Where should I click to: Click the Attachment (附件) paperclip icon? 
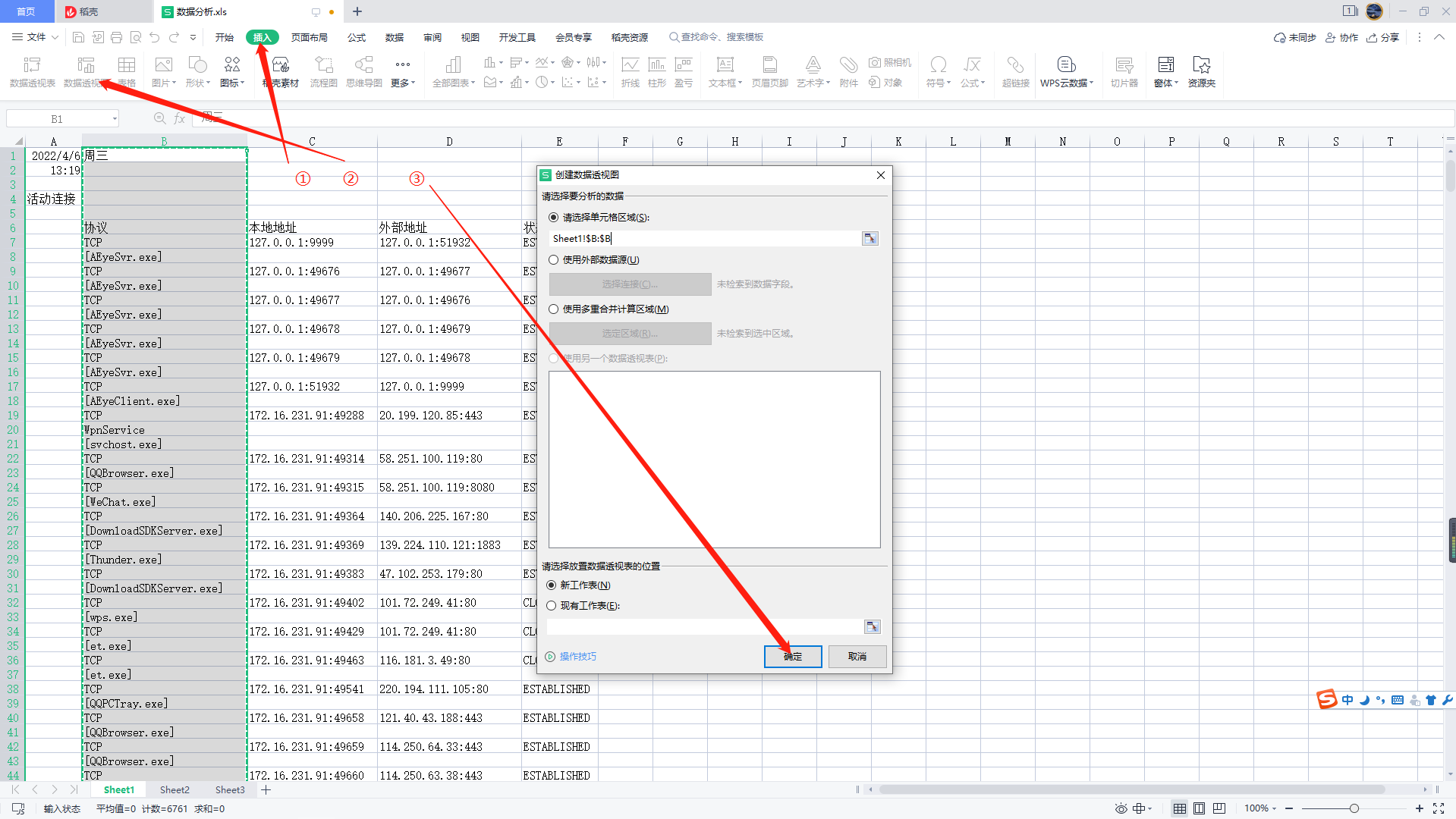point(849,72)
